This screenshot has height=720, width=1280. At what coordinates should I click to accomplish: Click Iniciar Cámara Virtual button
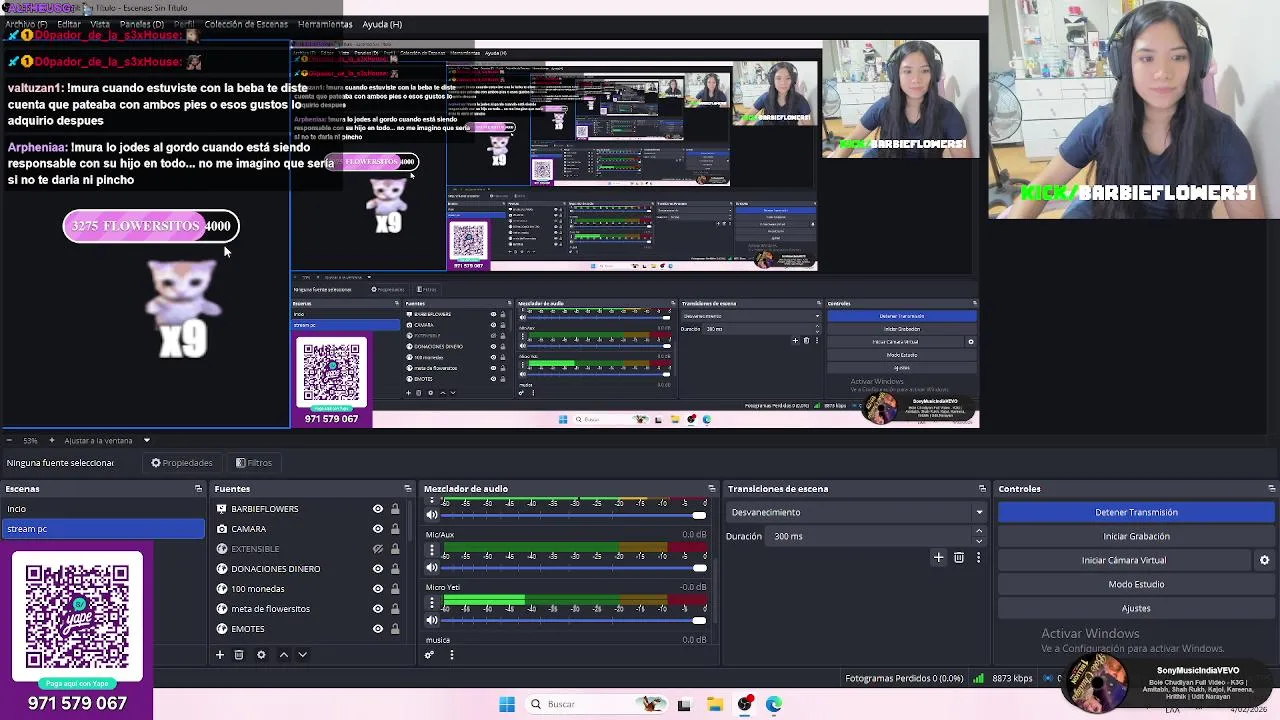1124,560
